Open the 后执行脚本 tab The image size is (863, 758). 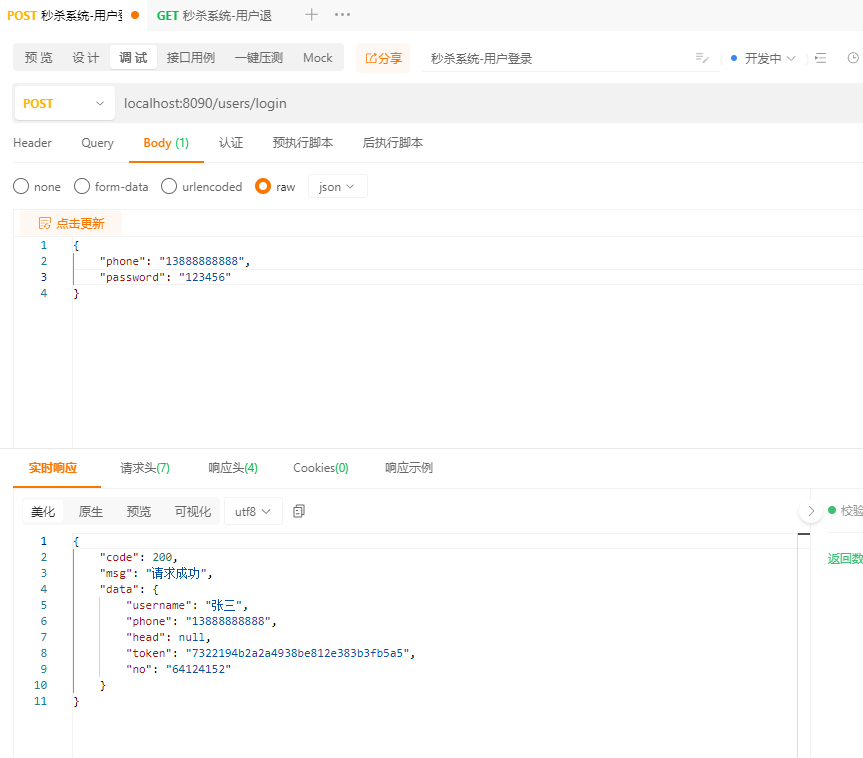[392, 143]
